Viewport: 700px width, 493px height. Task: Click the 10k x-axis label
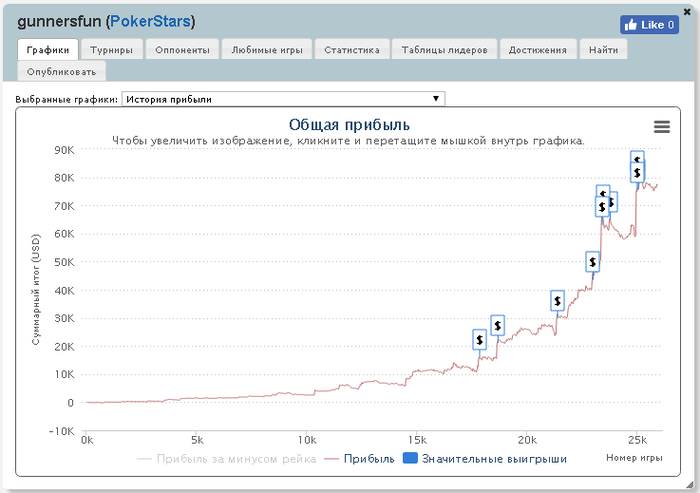[x=307, y=440]
